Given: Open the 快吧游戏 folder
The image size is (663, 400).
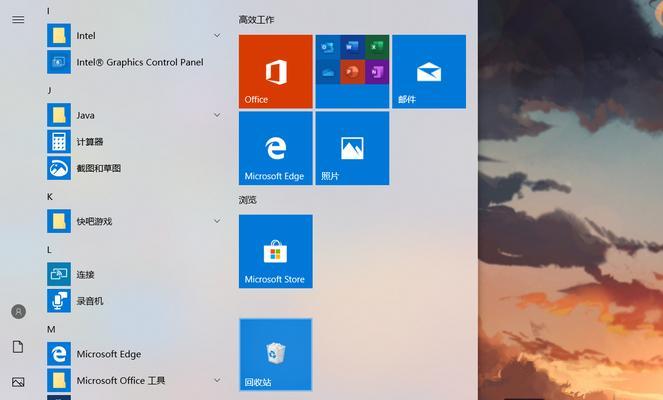Looking at the screenshot, I should pyautogui.click(x=134, y=221).
